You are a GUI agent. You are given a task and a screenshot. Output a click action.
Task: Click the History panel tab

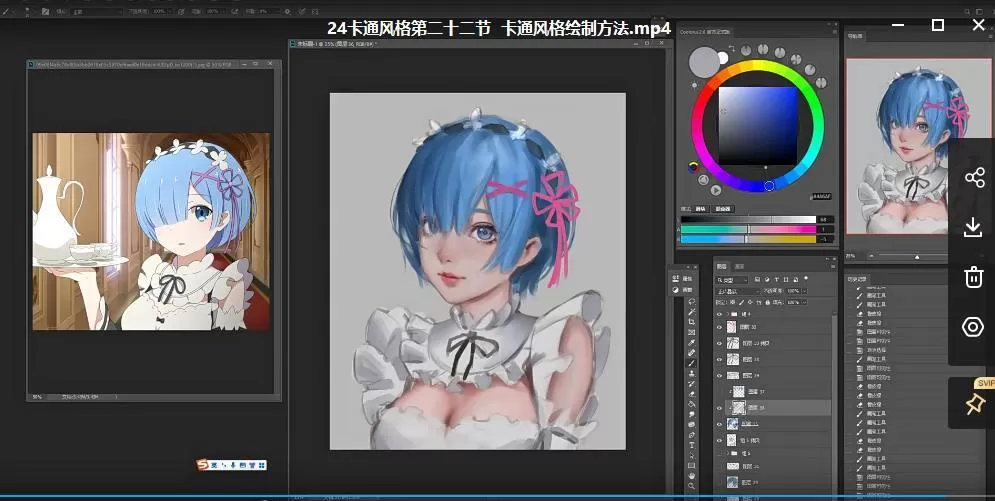tap(858, 278)
